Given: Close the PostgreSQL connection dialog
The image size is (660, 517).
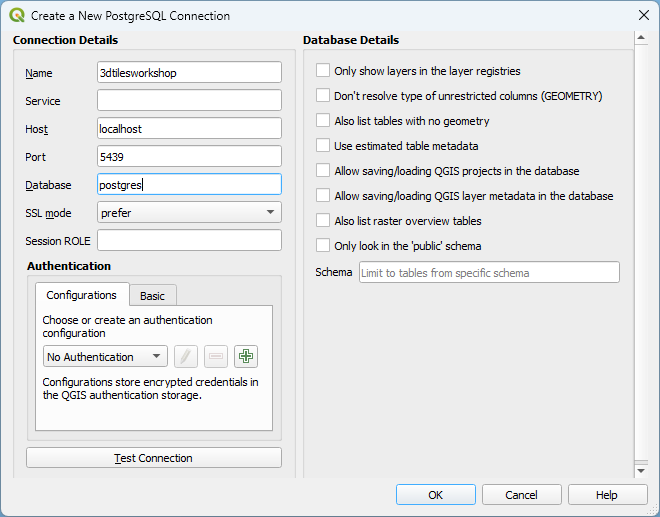Looking at the screenshot, I should tap(644, 15).
